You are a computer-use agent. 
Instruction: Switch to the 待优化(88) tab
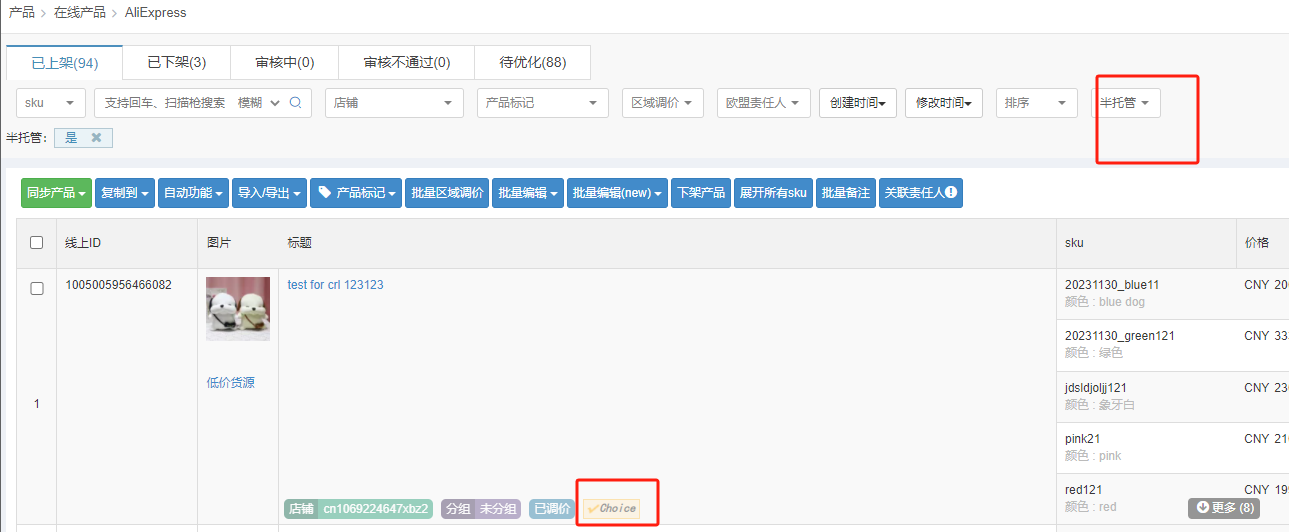tap(532, 62)
